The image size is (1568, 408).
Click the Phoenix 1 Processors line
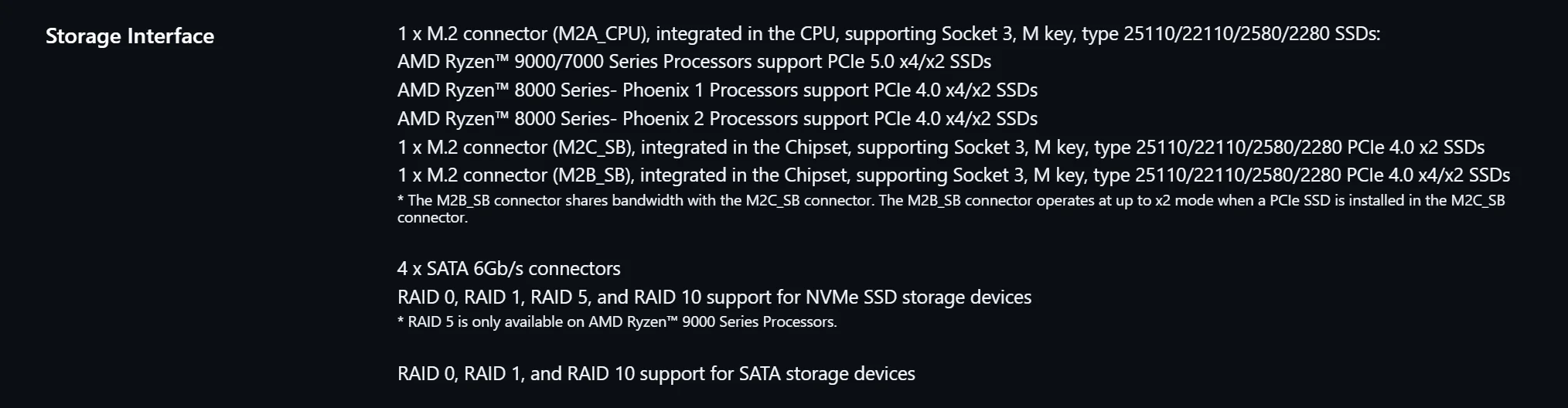point(718,90)
